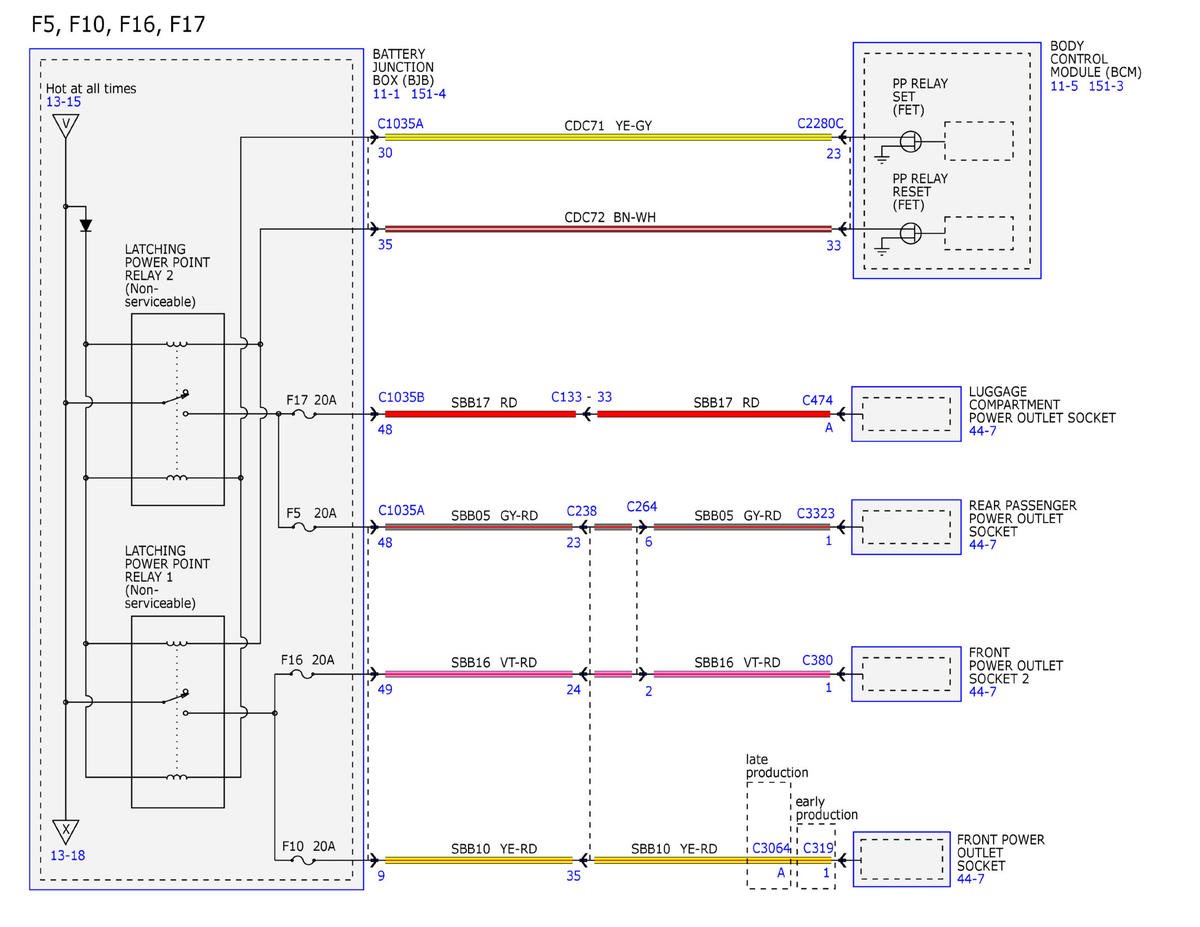Open the BCM 151-3 page reference

[1106, 86]
